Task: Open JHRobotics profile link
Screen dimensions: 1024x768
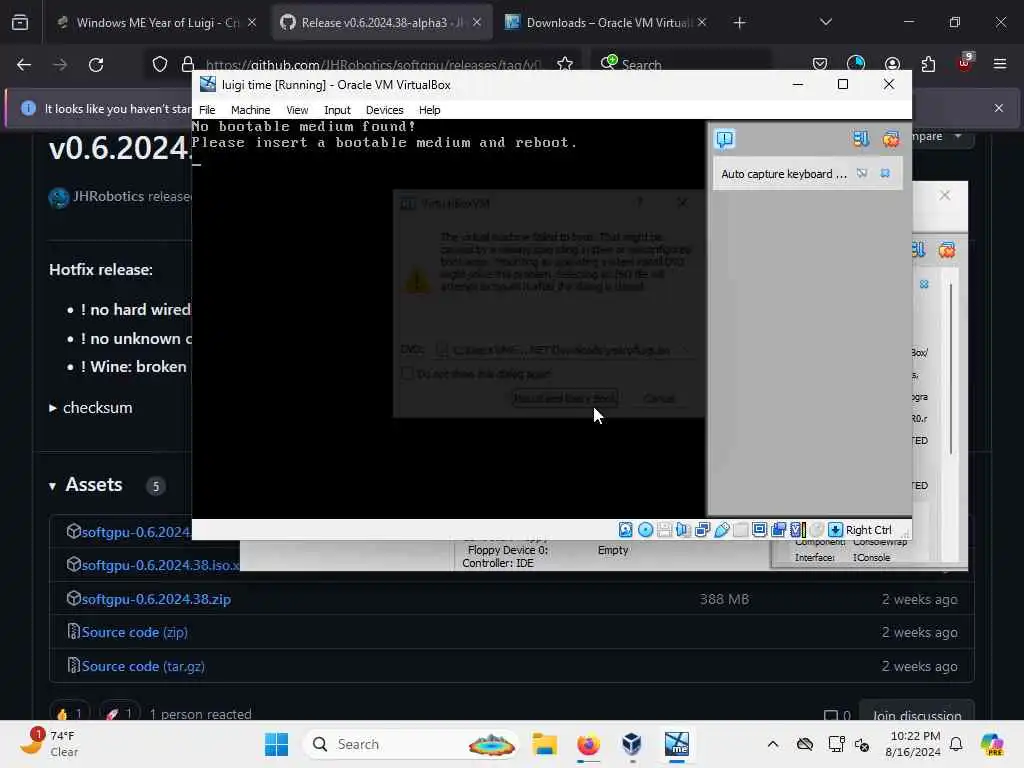Action: click(108, 197)
